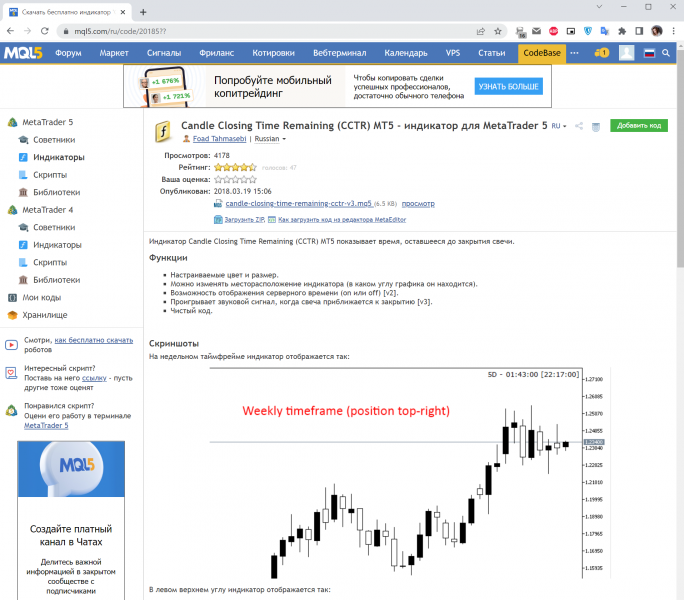This screenshot has width=684, height=600.
Task: Open VPS in top navigation
Action: click(x=453, y=53)
